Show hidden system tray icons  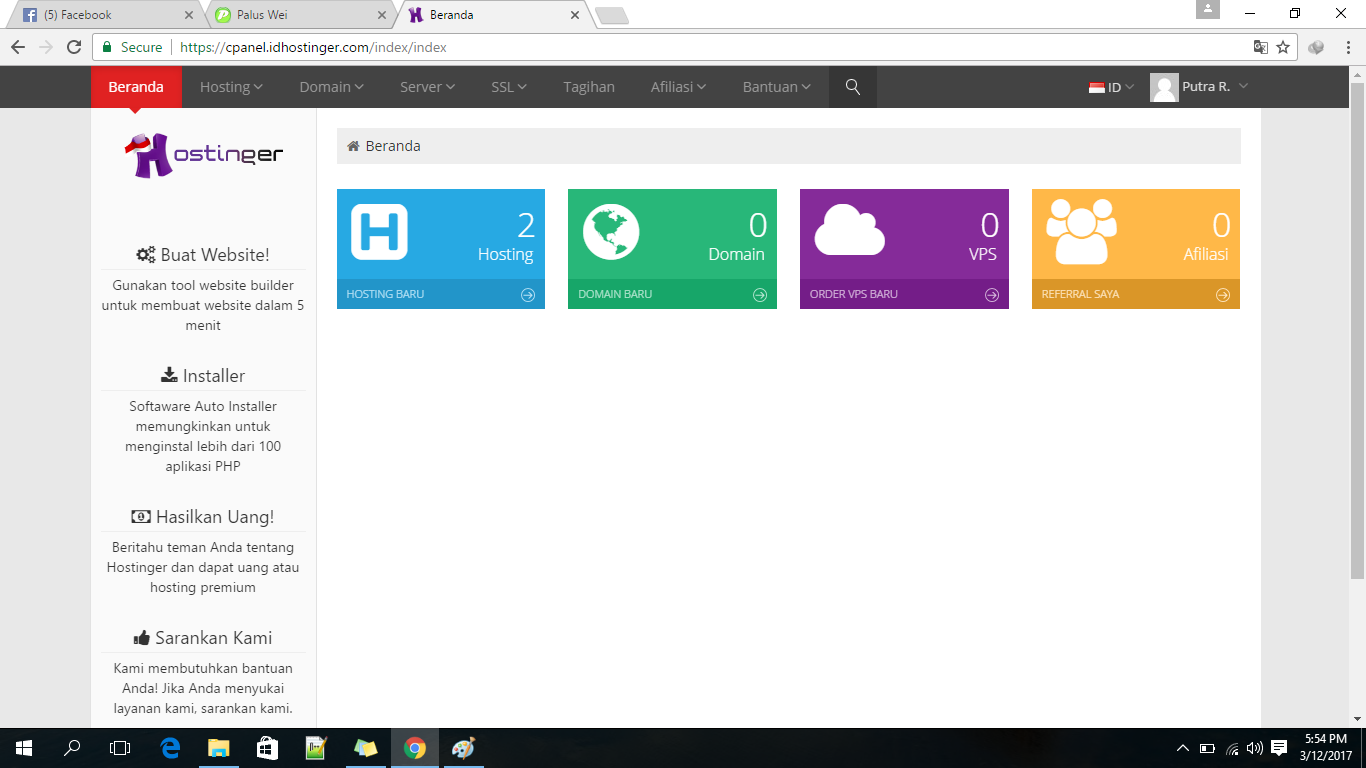[x=1183, y=748]
